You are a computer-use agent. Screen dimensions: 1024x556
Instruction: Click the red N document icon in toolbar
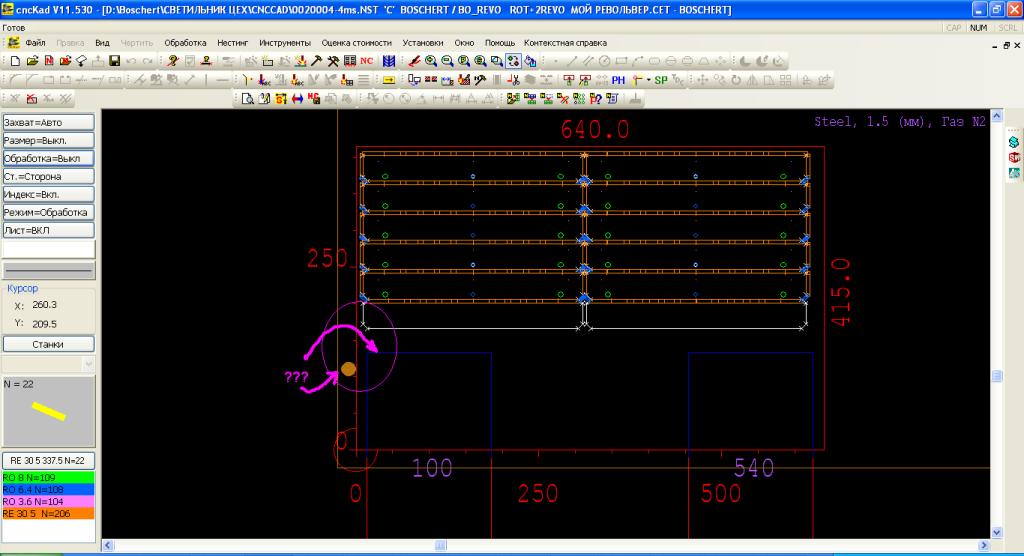[x=49, y=61]
